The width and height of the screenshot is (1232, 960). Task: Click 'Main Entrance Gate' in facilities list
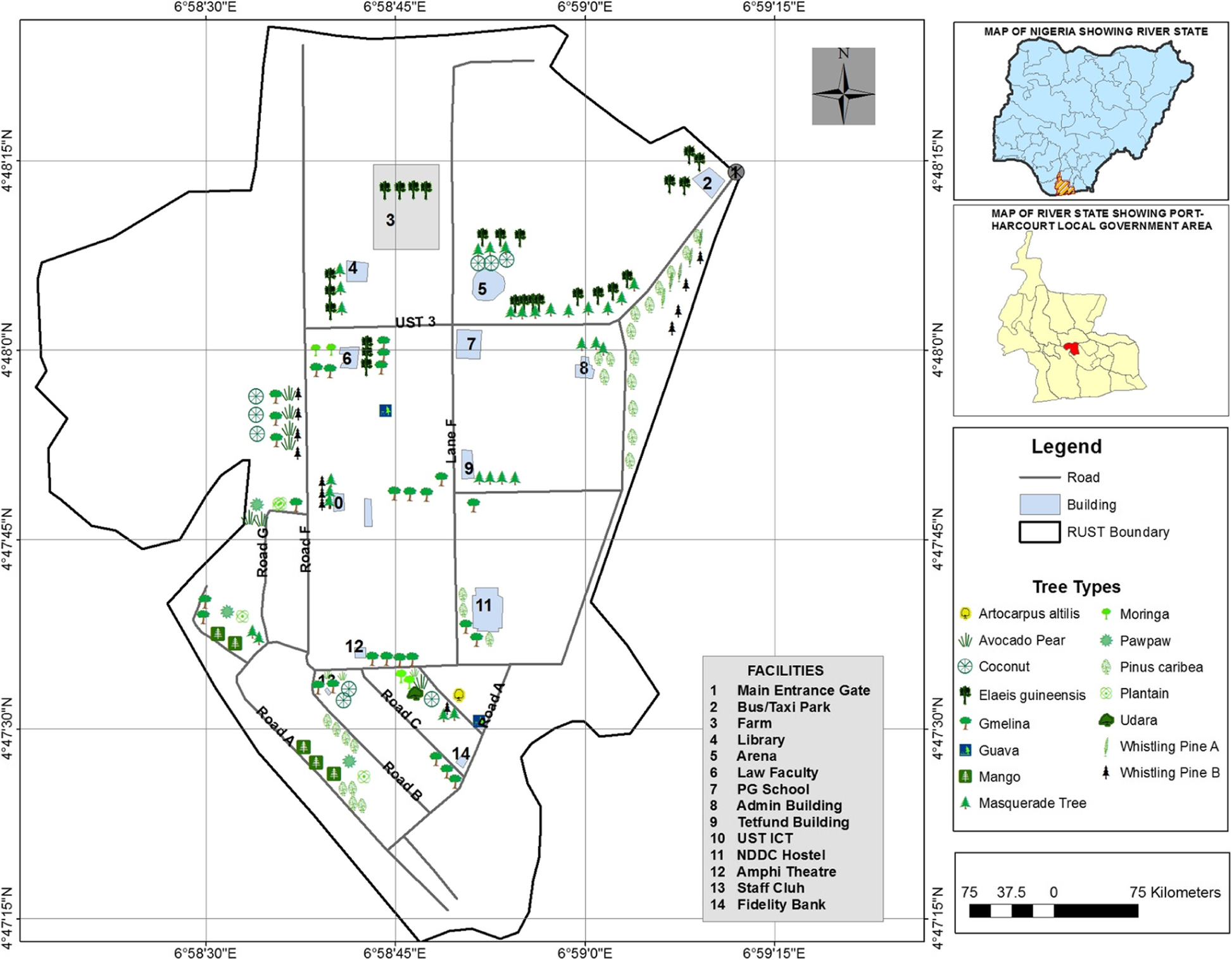803,690
